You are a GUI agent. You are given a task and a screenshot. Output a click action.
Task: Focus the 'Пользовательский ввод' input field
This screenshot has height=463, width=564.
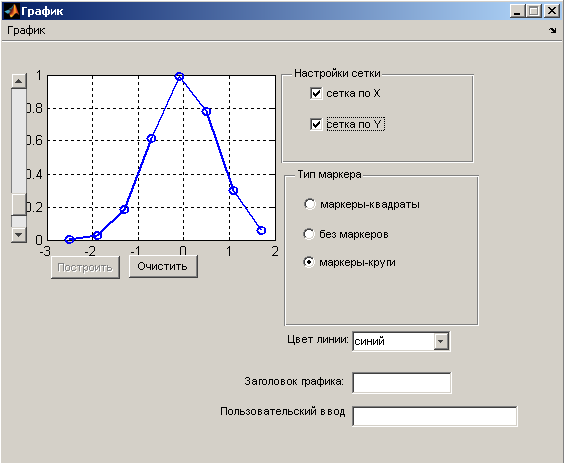(x=435, y=416)
